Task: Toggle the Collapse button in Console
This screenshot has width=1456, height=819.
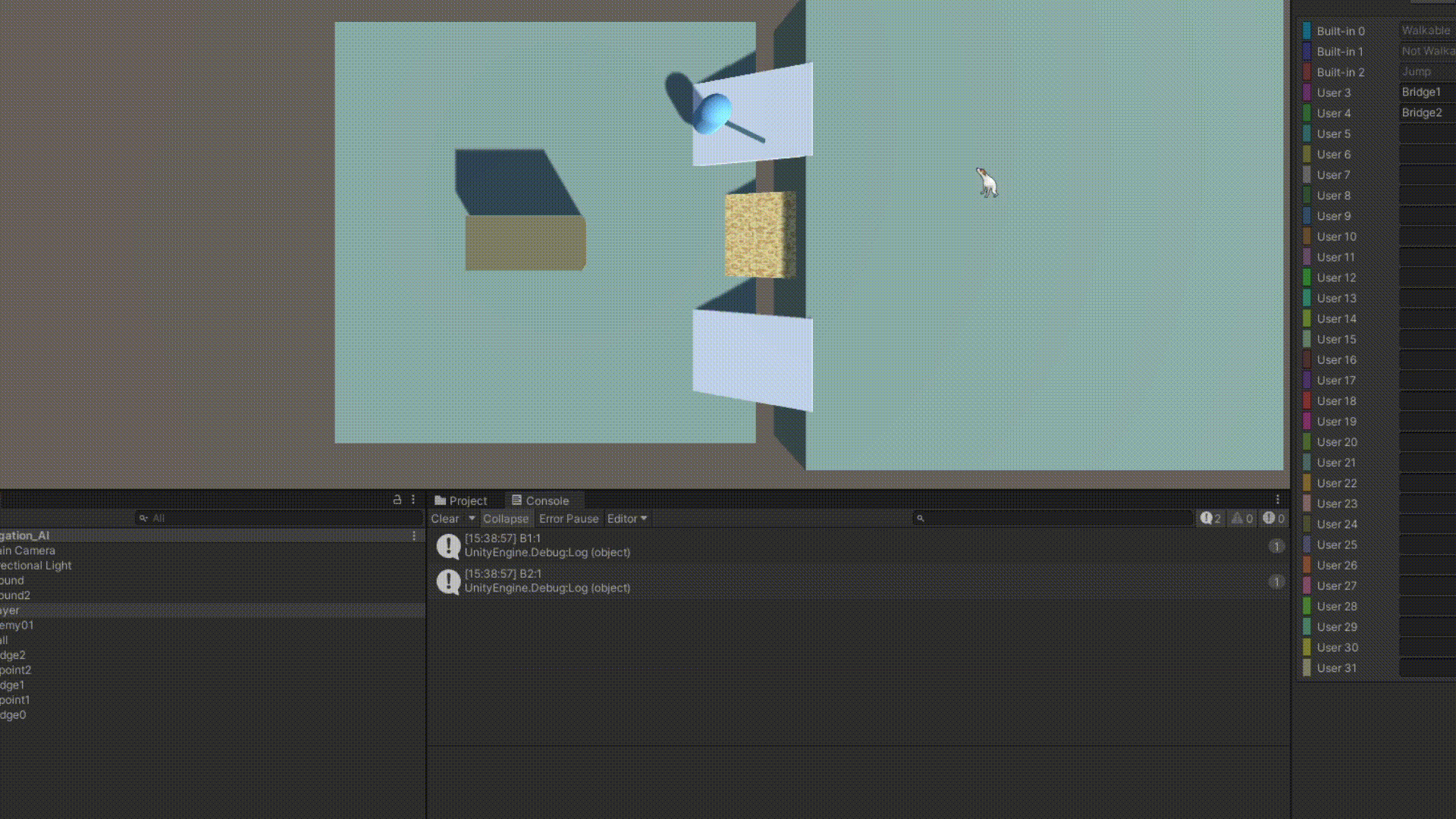Action: pyautogui.click(x=506, y=519)
